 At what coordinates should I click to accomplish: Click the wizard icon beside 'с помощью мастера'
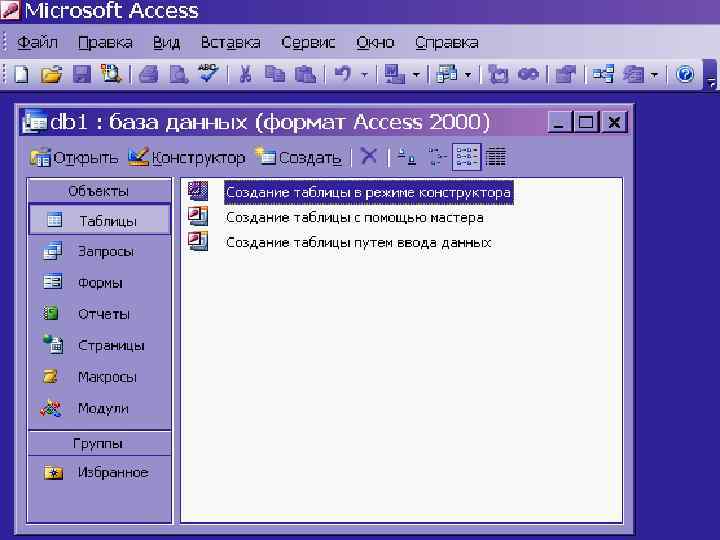pyautogui.click(x=198, y=216)
